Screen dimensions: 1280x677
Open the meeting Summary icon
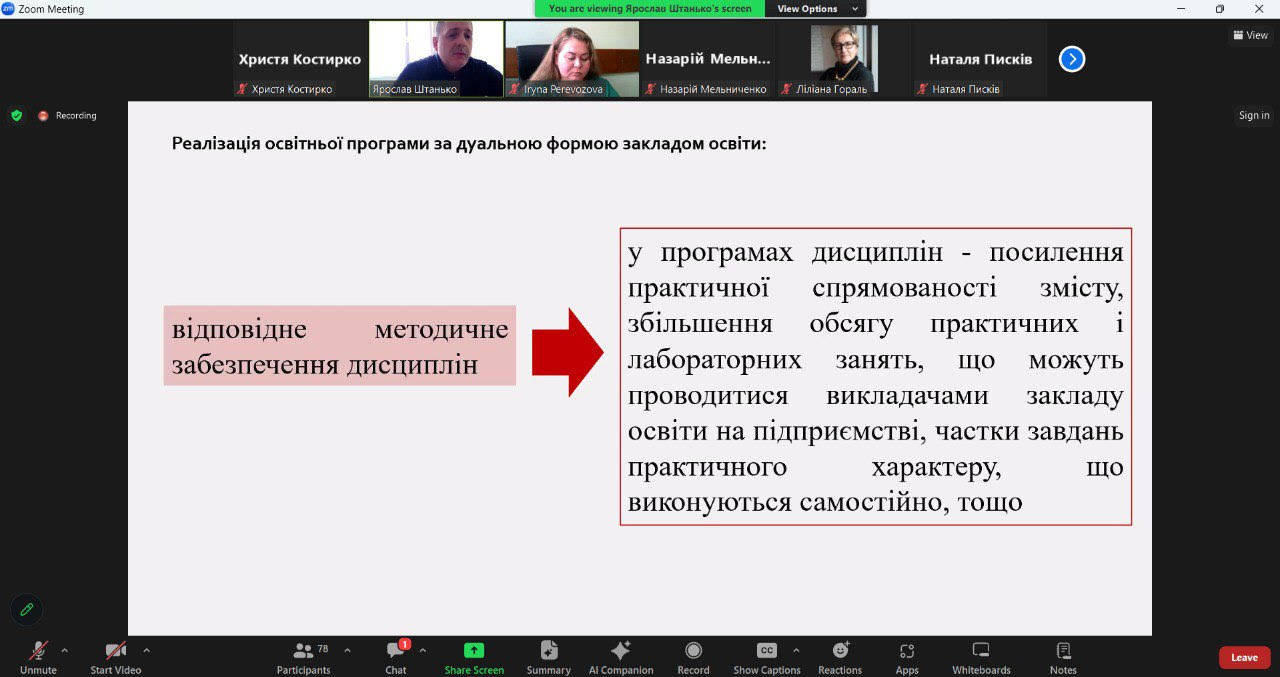(548, 656)
